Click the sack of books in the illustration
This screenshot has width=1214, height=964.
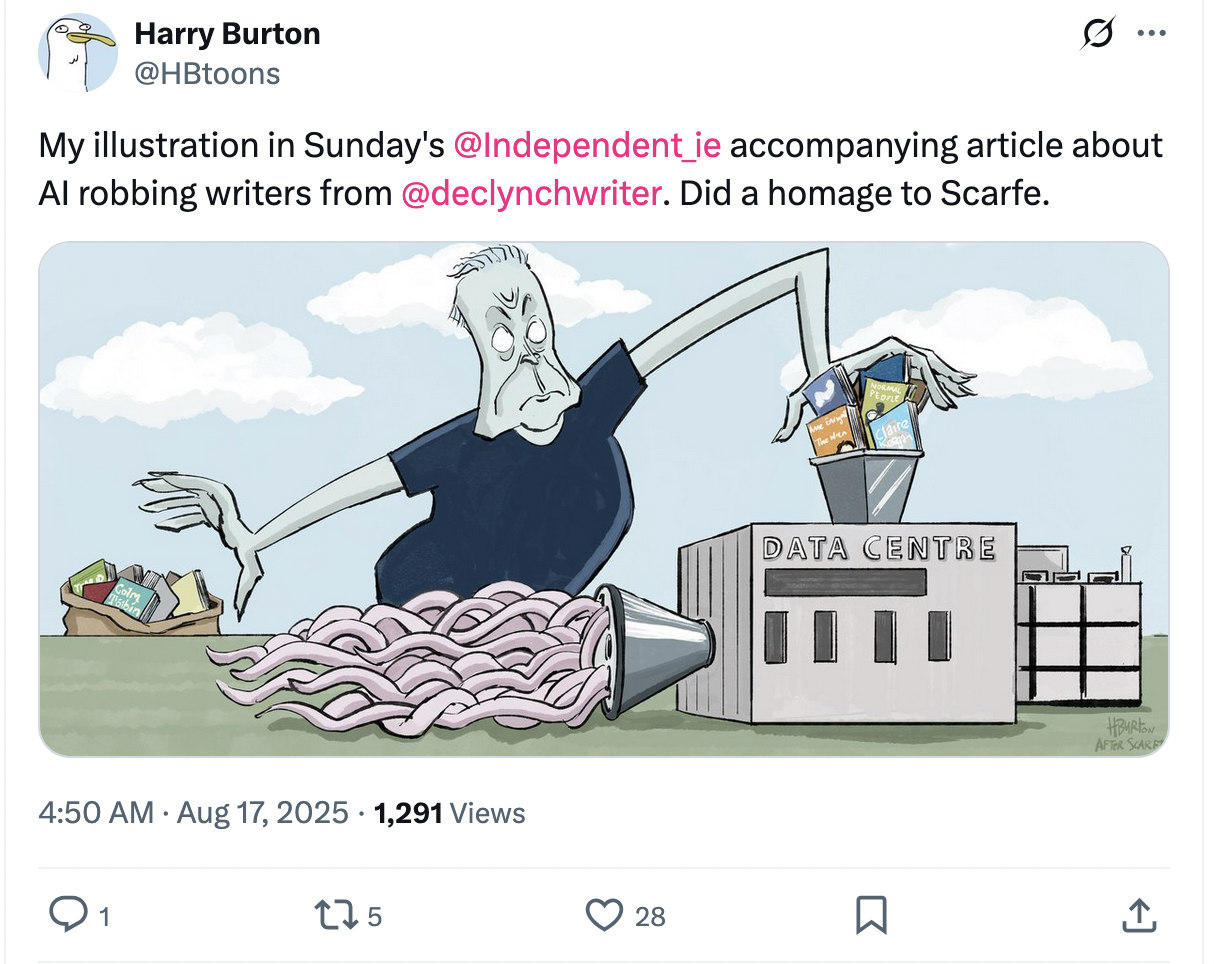coord(140,598)
